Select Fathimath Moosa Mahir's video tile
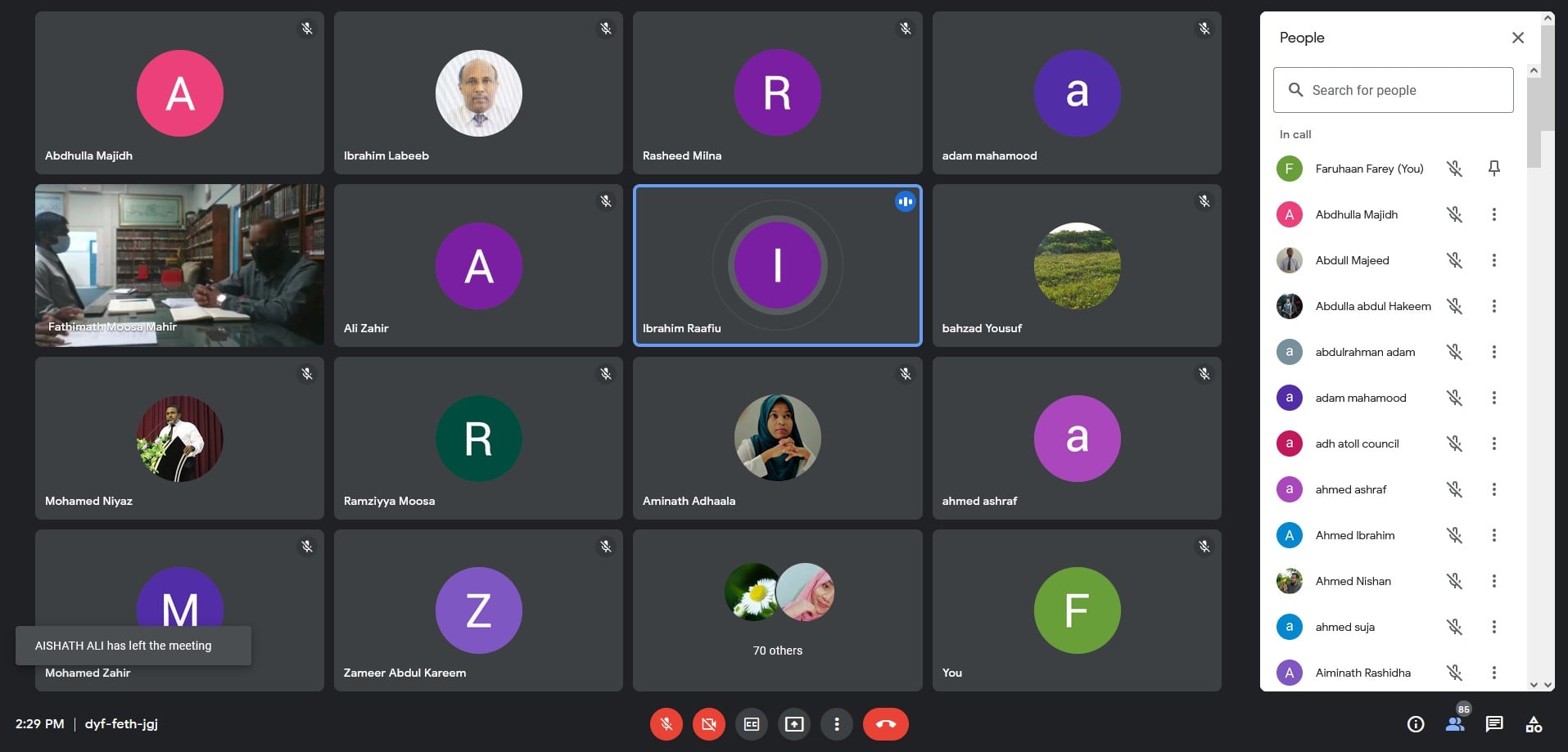 click(179, 265)
